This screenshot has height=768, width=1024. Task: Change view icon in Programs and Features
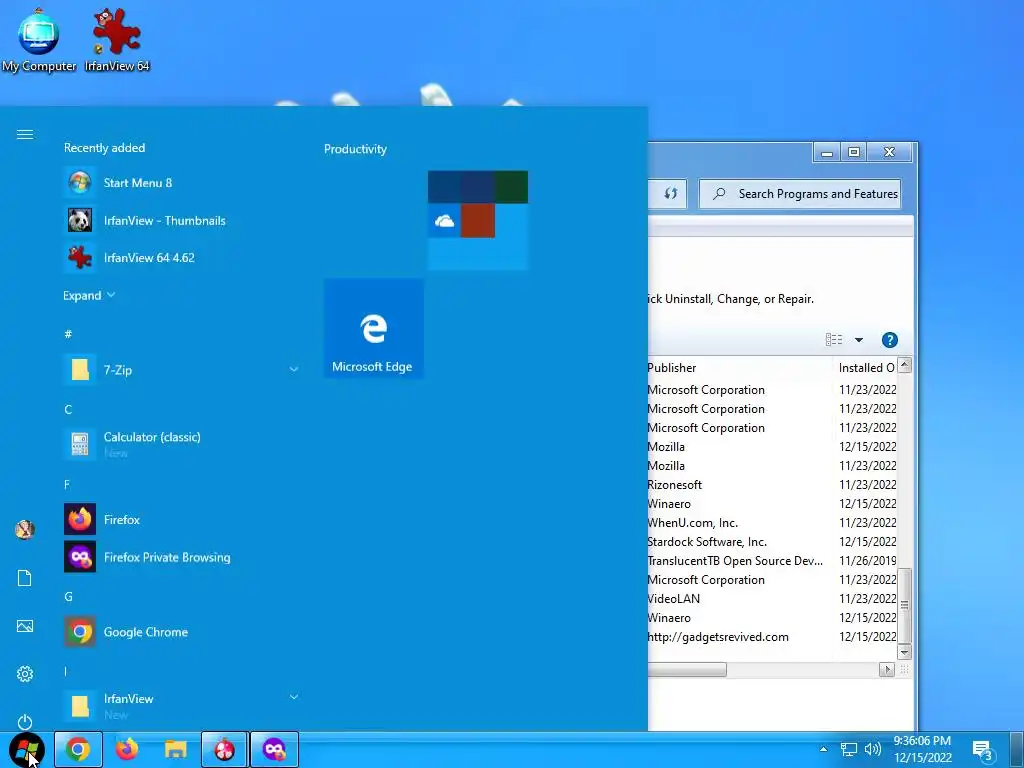[x=834, y=340]
